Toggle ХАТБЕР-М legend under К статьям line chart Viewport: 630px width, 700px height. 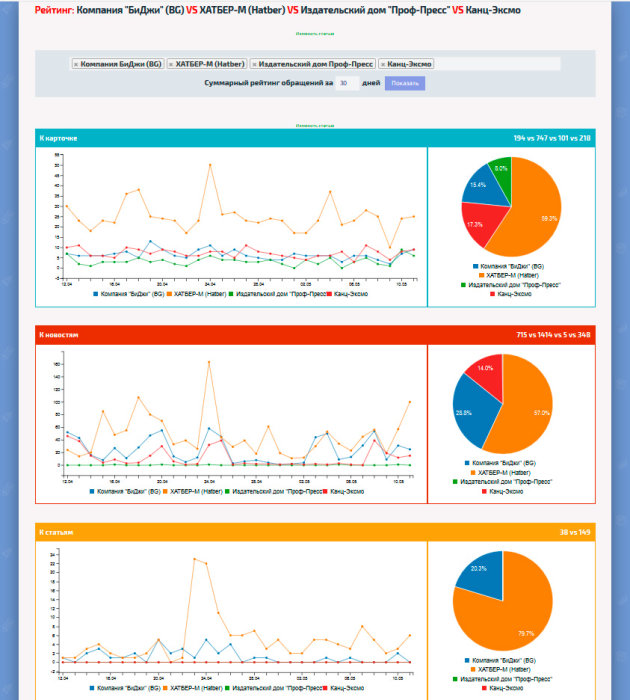(193, 688)
